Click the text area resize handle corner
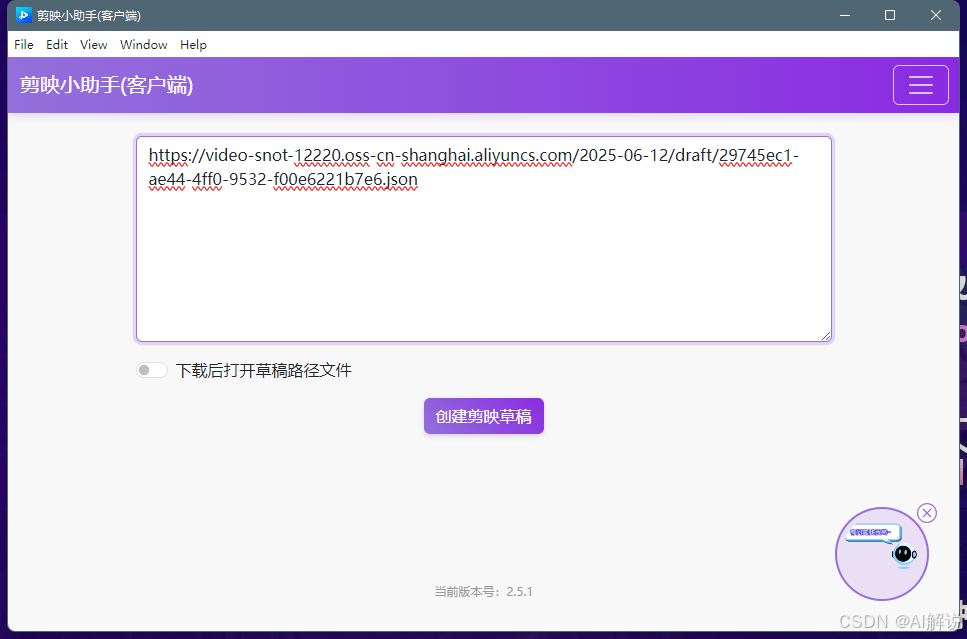The height and width of the screenshot is (639, 967). click(x=826, y=336)
